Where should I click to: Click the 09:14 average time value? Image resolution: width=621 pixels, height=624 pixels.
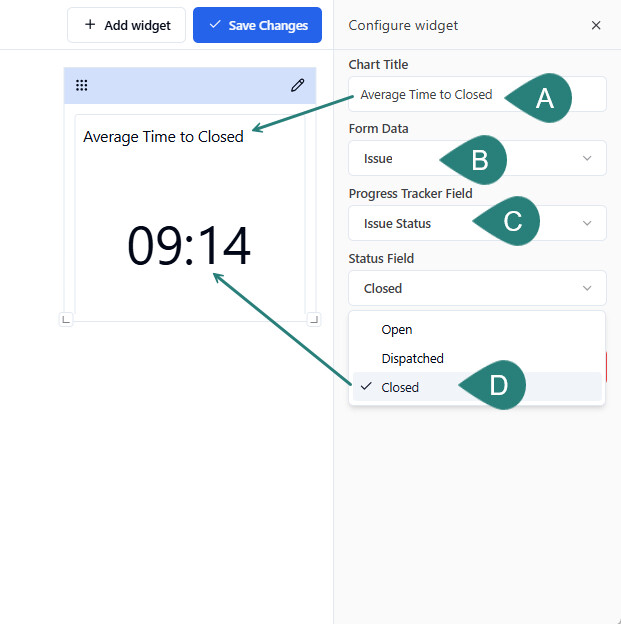click(189, 245)
